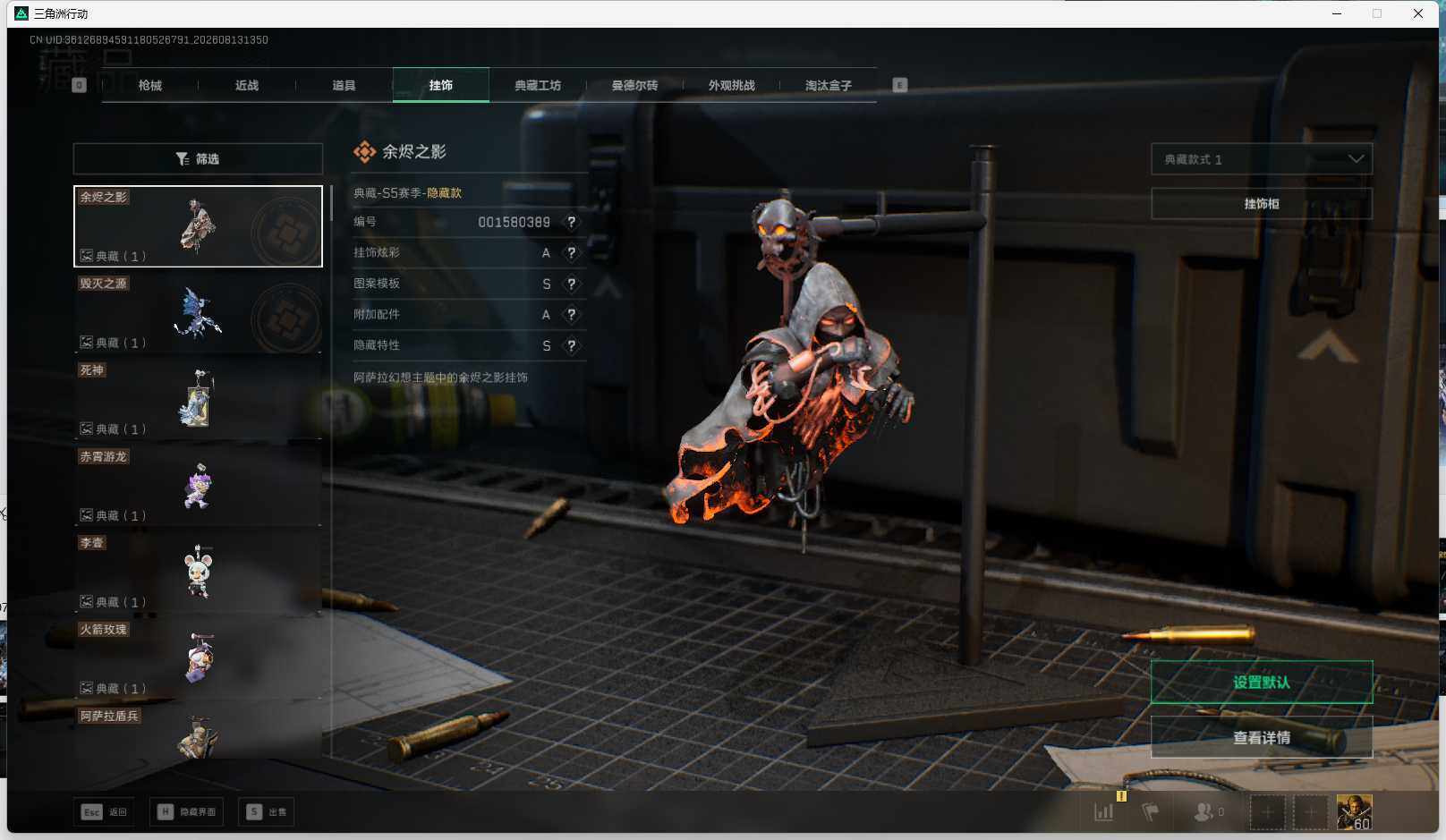Viewport: 1446px width, 840px height.
Task: Click the 典藏-S5赛季-隐藏款 label
Action: tap(407, 192)
